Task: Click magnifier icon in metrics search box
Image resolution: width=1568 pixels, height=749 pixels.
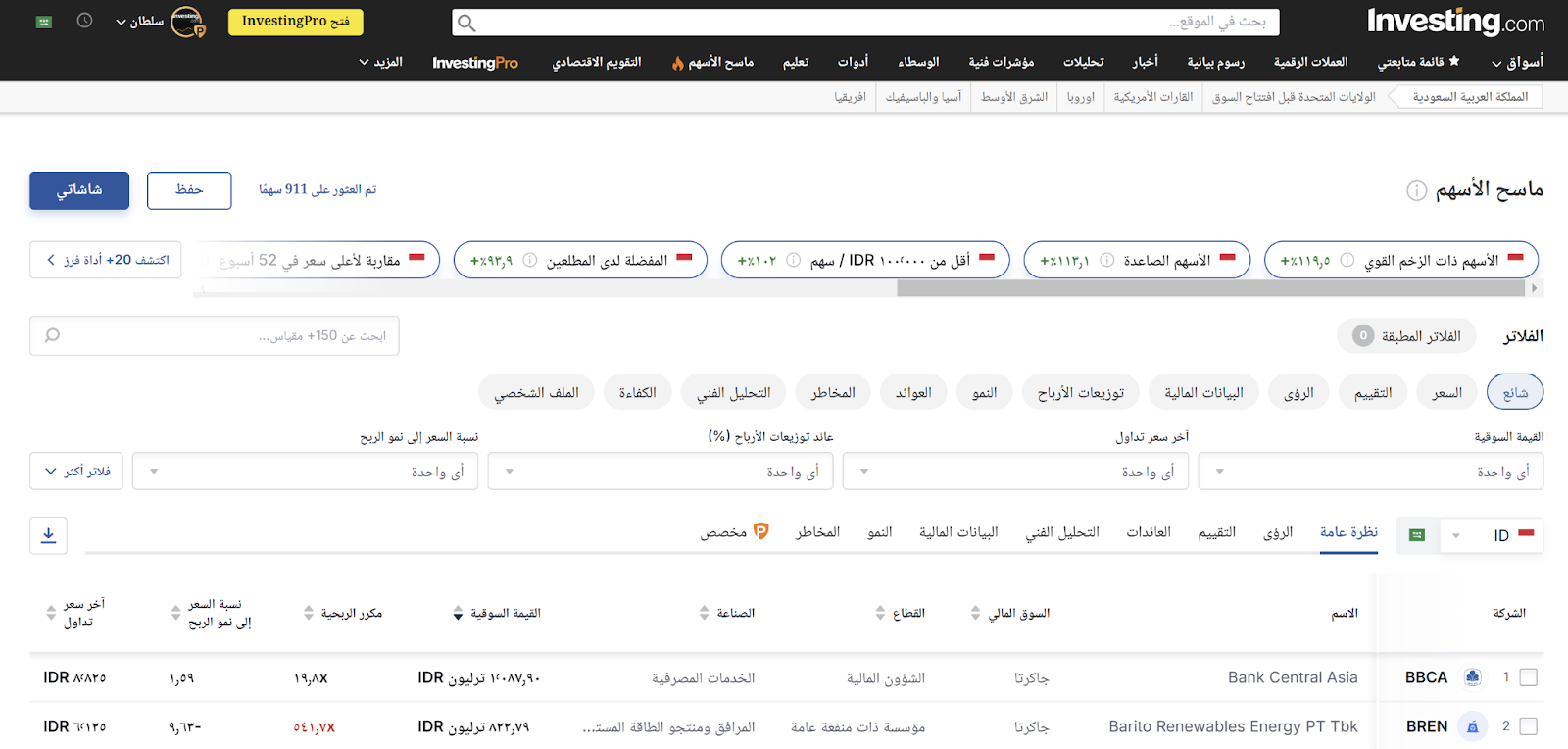Action: pyautogui.click(x=52, y=335)
